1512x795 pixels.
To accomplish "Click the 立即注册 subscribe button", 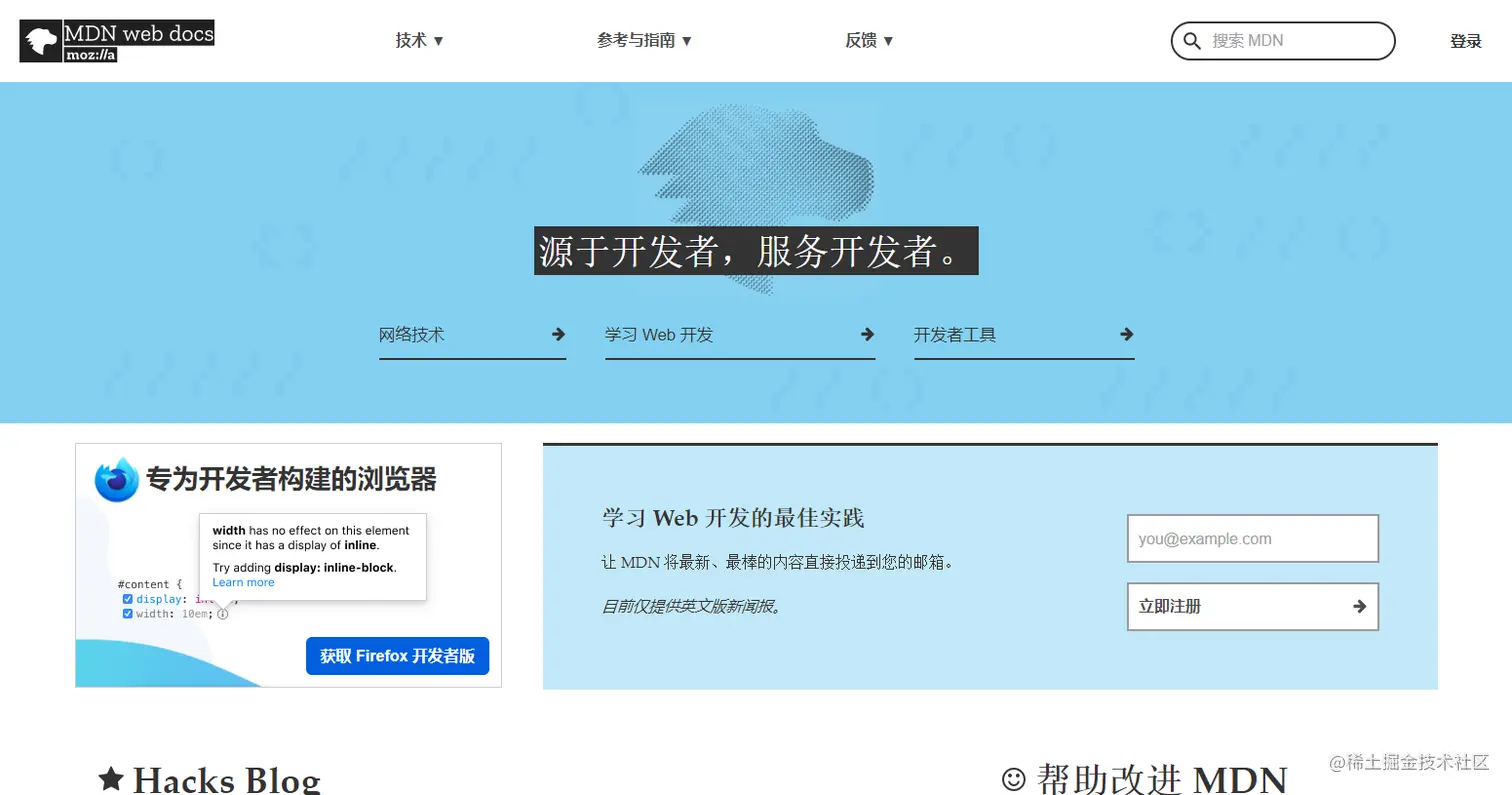I will pos(1253,606).
